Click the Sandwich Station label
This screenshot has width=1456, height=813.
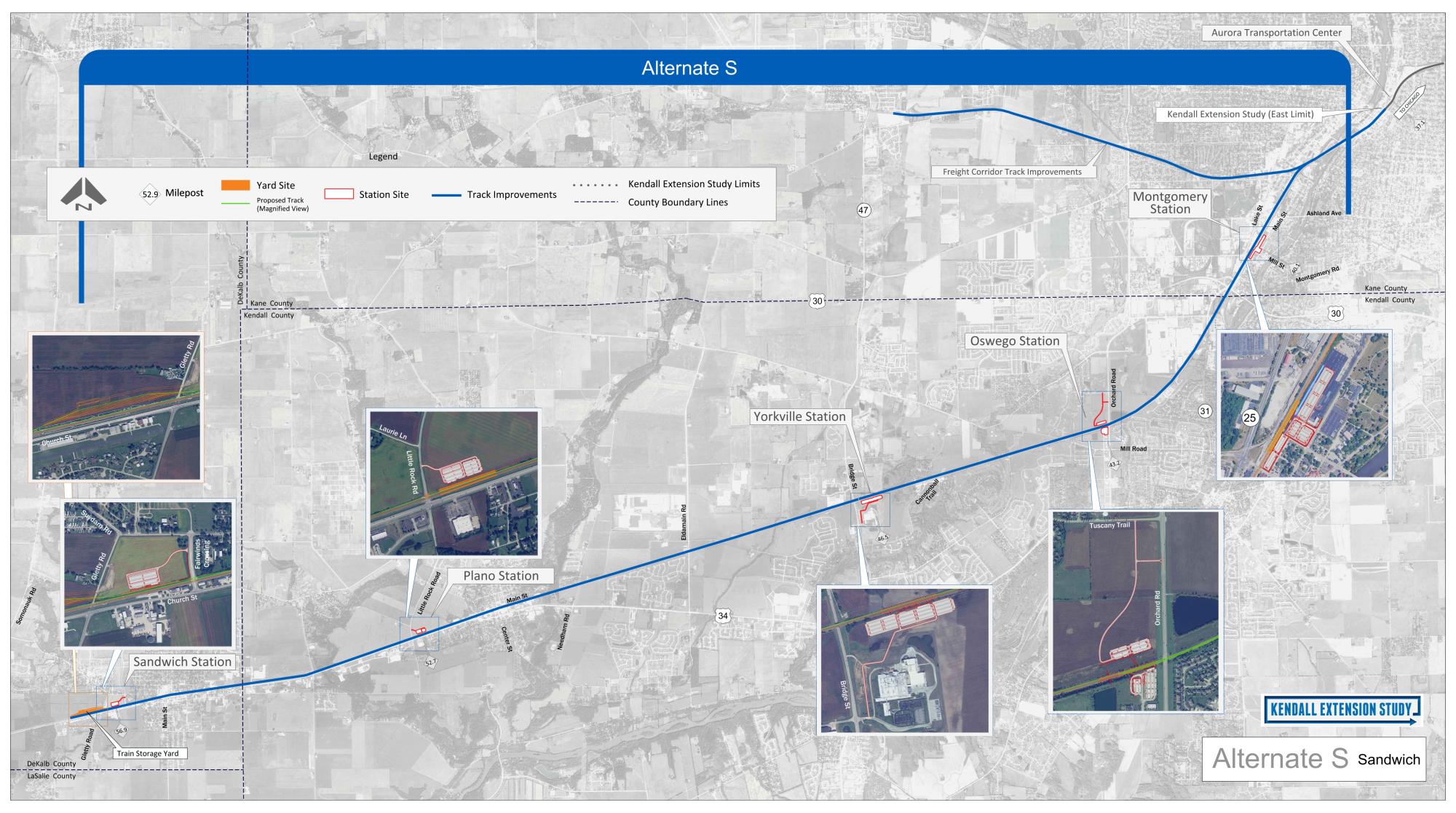(x=182, y=662)
